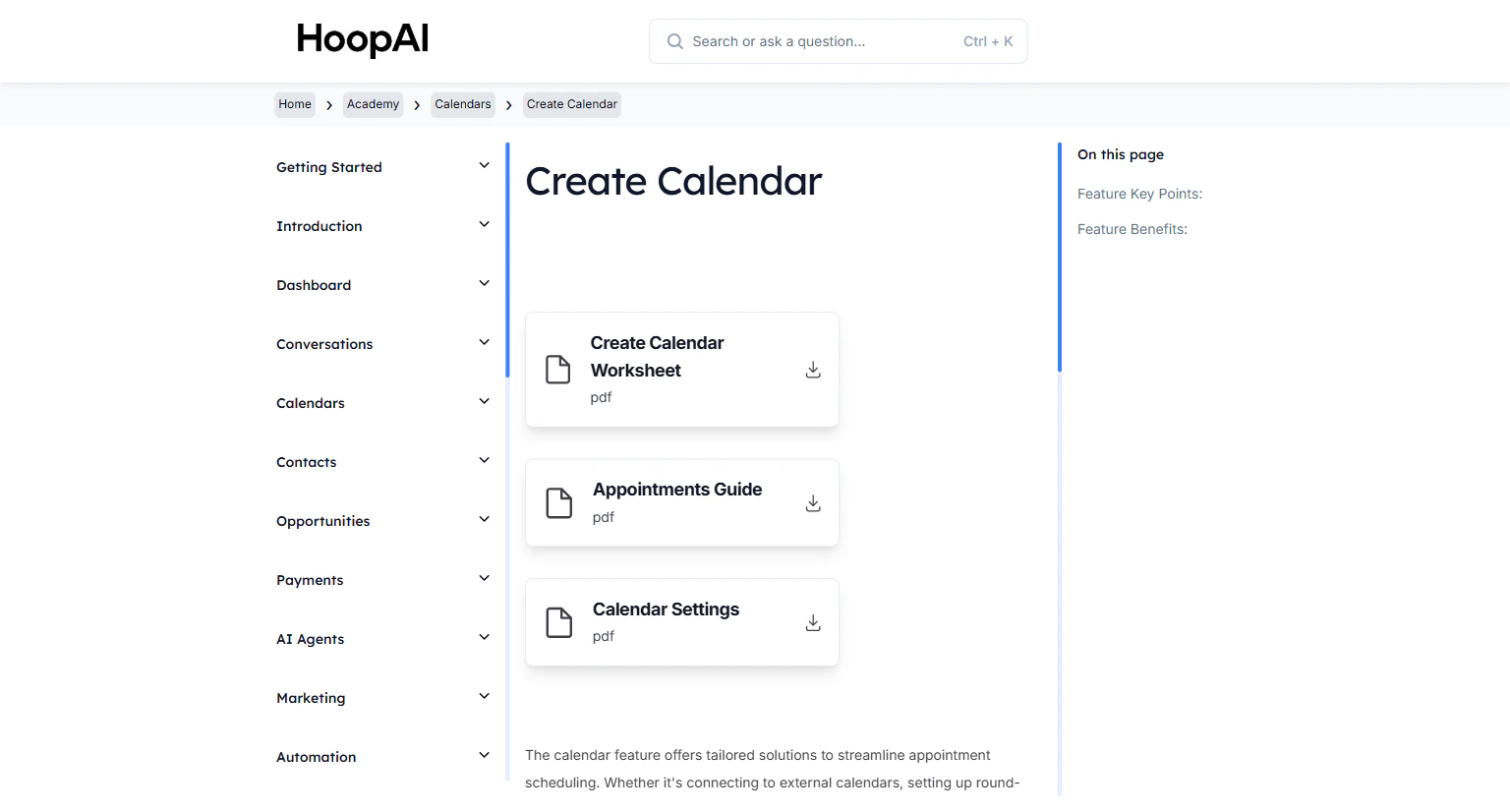Click the magnifier icon in the search bar
The image size is (1510, 812).
[x=674, y=41]
